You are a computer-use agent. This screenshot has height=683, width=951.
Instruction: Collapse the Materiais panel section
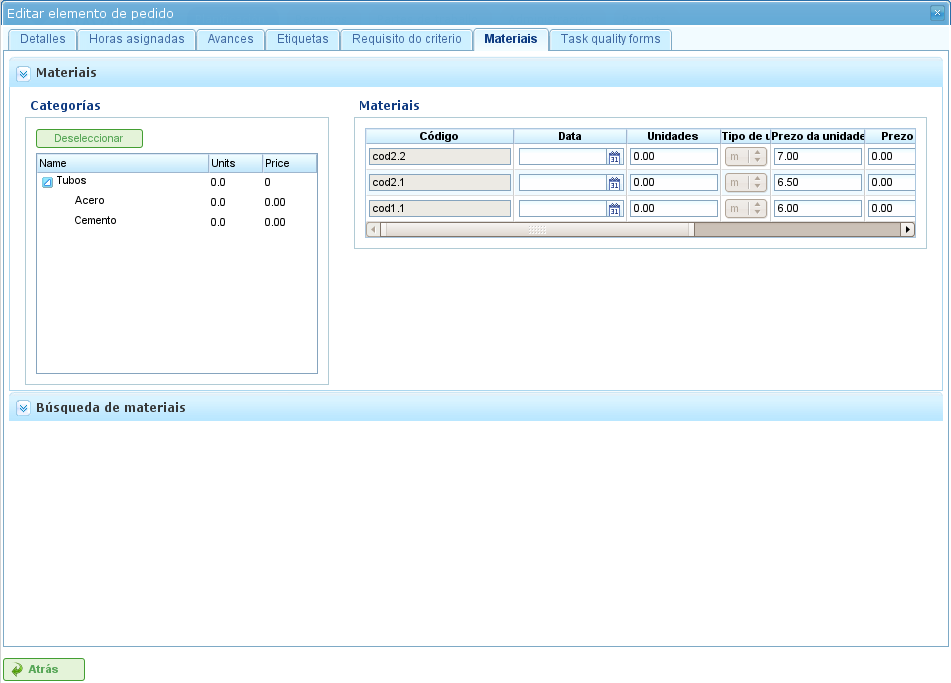coord(24,73)
